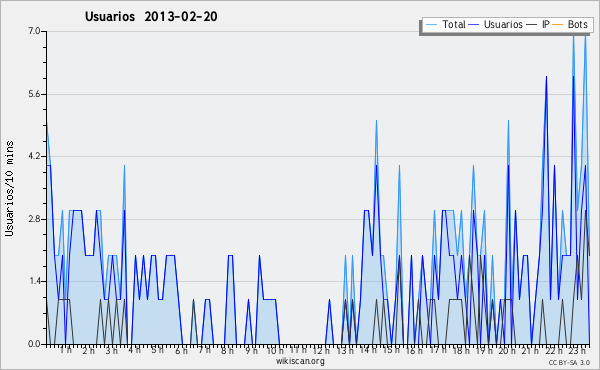Click the y-axis value 4.2
600x370 pixels.
[34, 156]
